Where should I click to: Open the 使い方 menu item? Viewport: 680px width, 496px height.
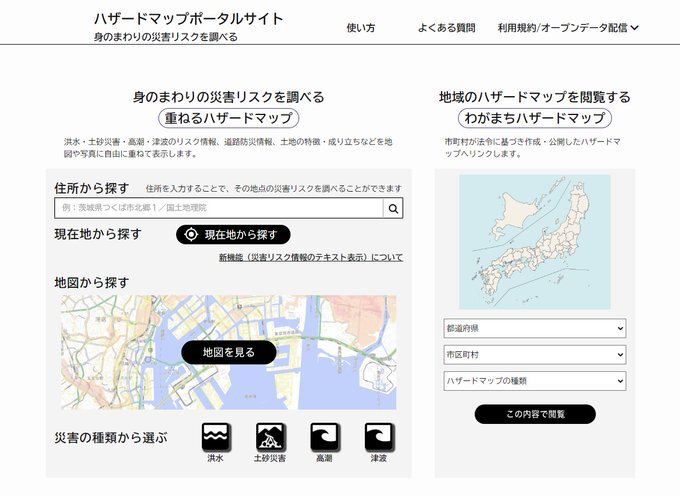tap(360, 28)
